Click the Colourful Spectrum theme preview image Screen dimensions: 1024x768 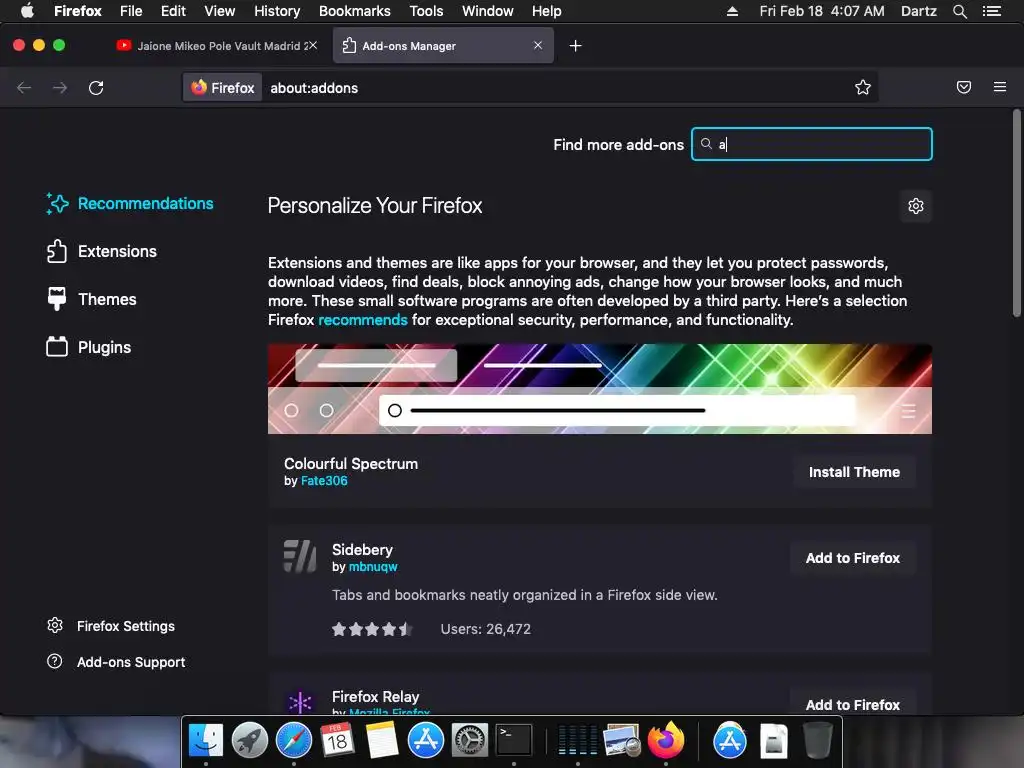(x=600, y=389)
